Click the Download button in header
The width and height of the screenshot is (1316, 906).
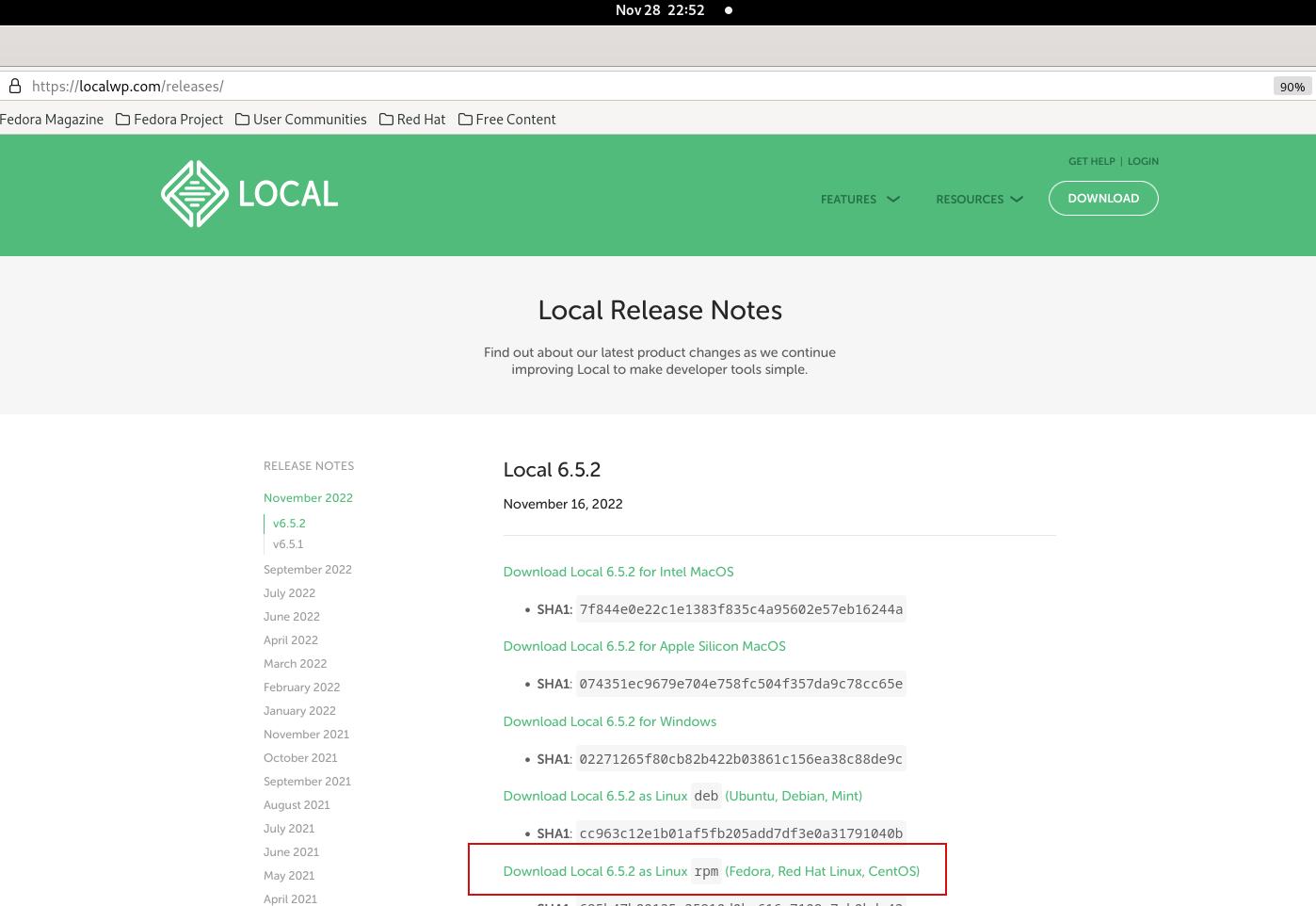pos(1102,199)
